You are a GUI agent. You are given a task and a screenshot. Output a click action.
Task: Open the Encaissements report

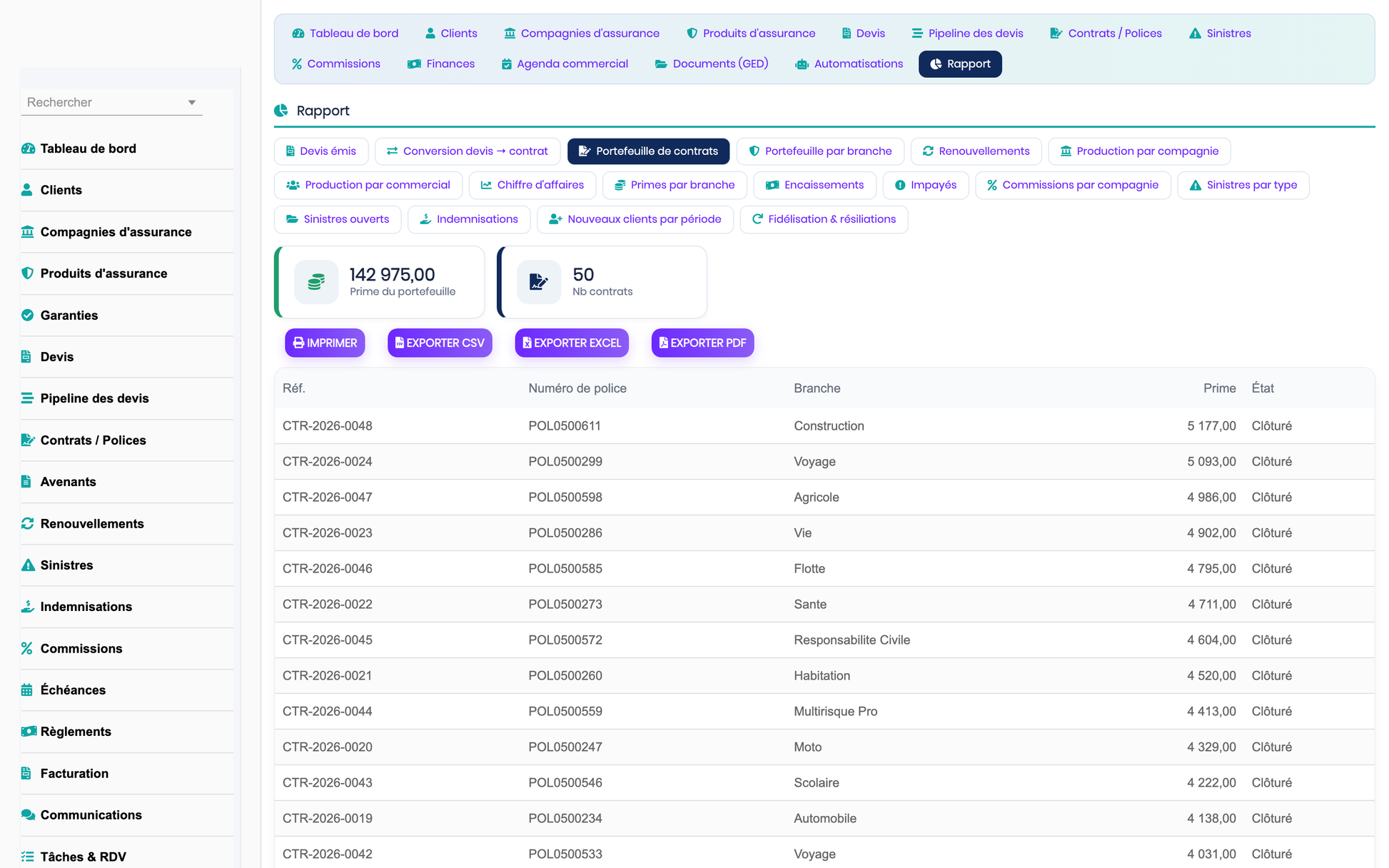814,186
